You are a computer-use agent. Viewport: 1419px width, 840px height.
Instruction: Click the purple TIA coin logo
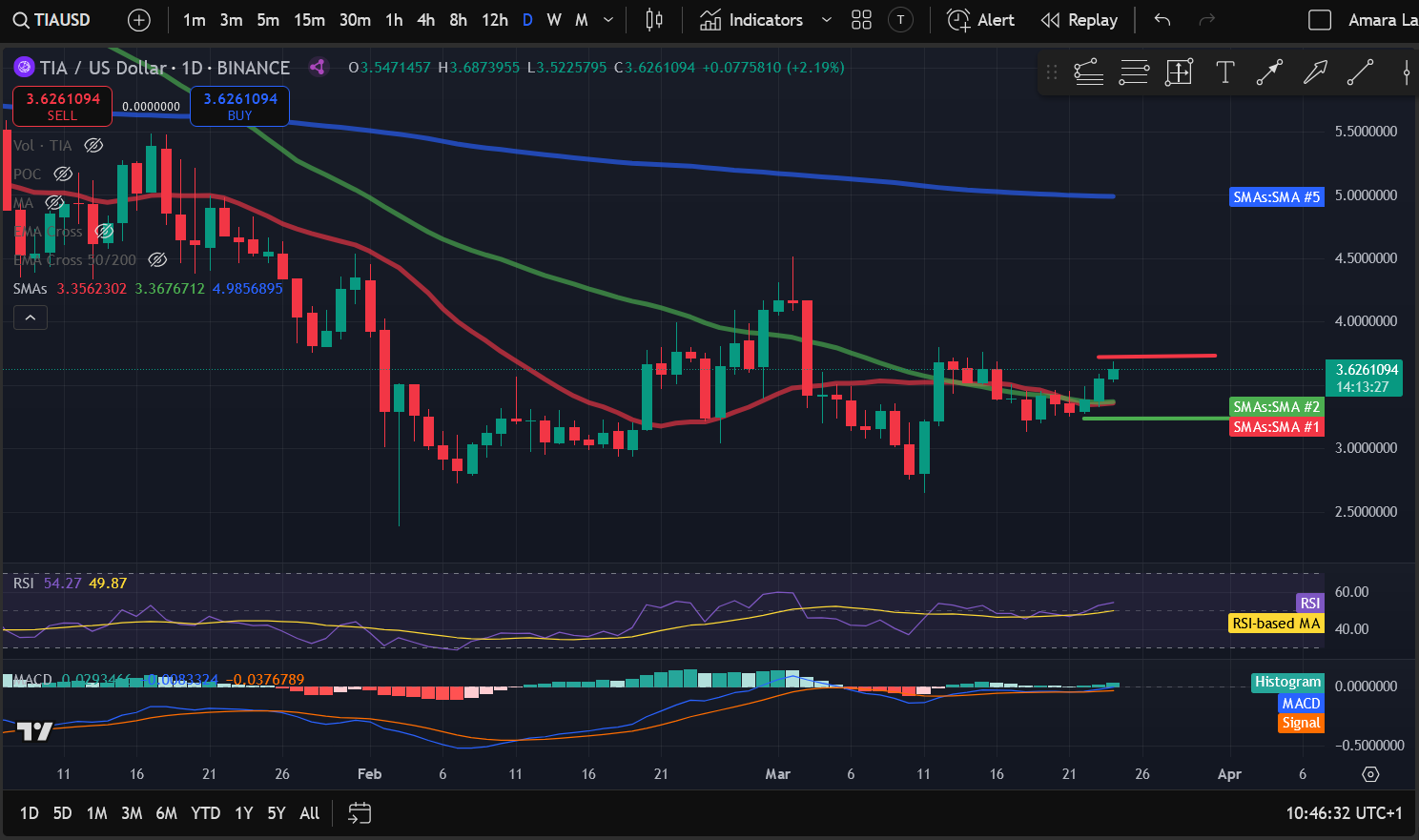click(24, 68)
